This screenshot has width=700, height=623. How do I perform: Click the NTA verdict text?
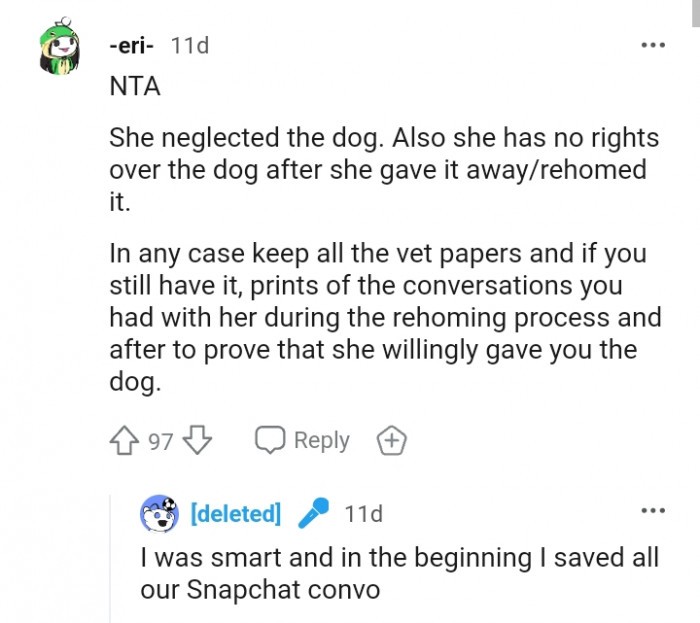click(133, 87)
